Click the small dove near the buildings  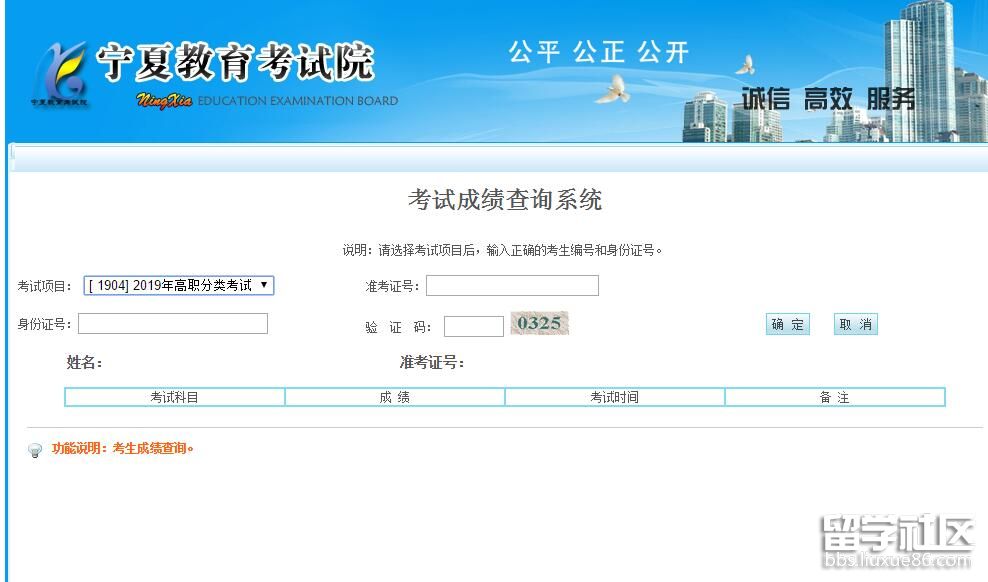pyautogui.click(x=745, y=66)
